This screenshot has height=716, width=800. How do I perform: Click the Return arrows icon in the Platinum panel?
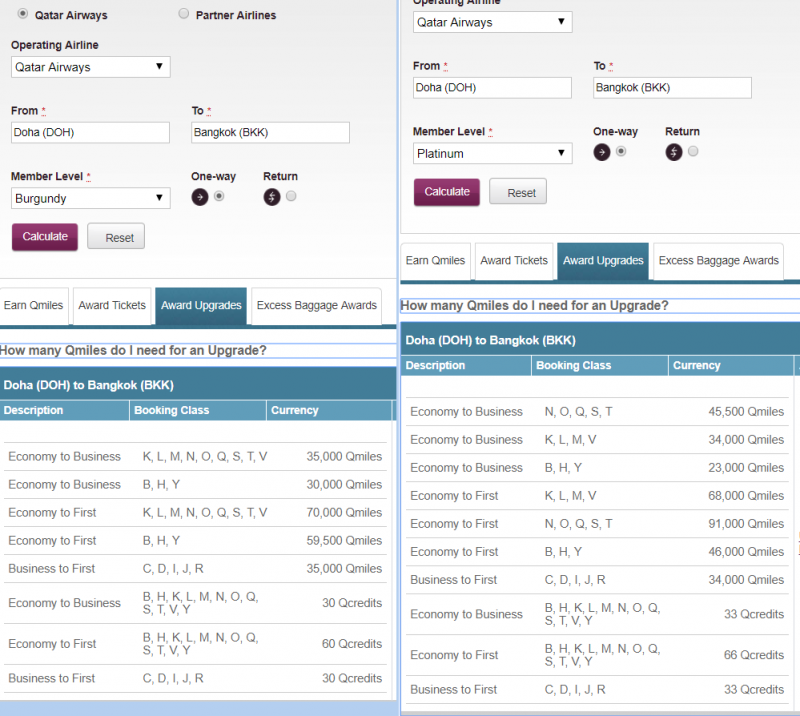674,152
